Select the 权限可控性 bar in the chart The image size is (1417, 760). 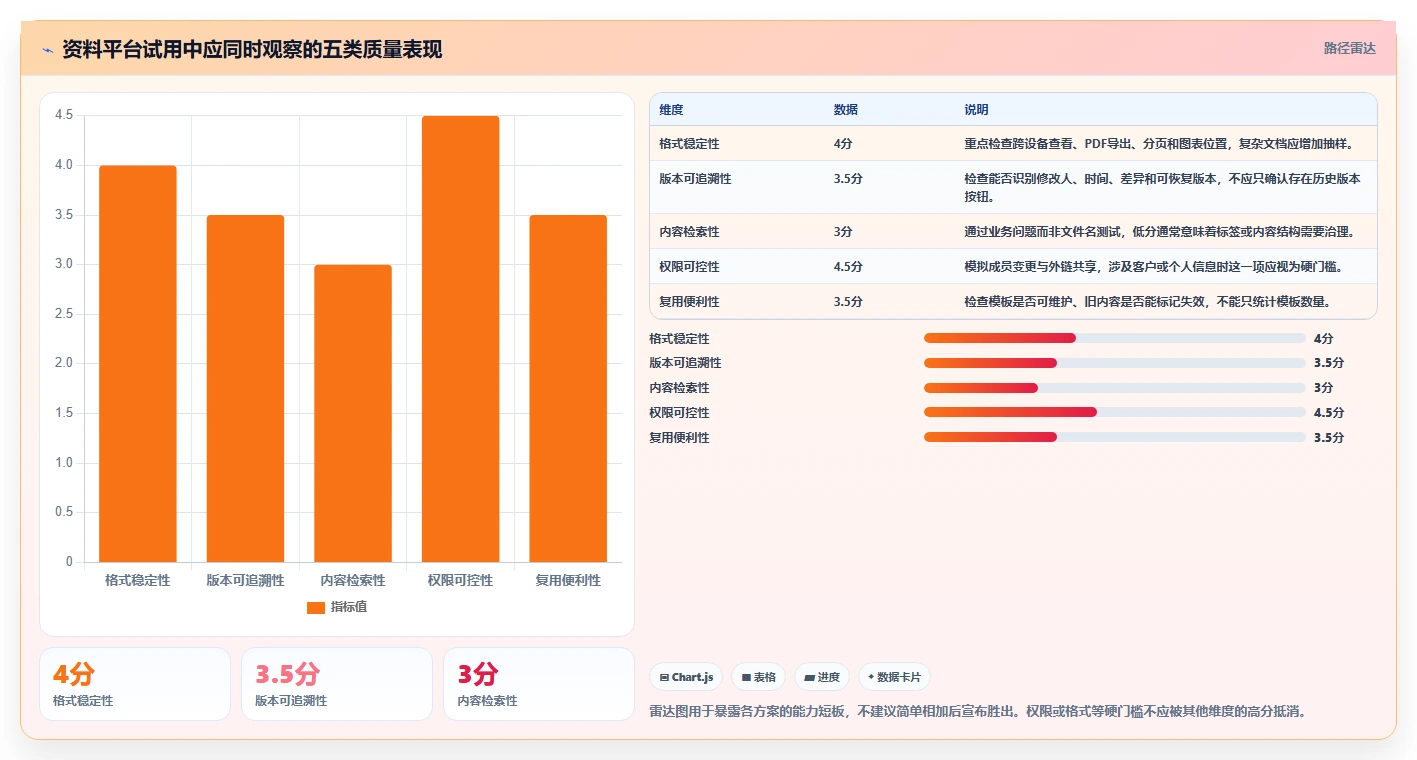pyautogui.click(x=460, y=339)
